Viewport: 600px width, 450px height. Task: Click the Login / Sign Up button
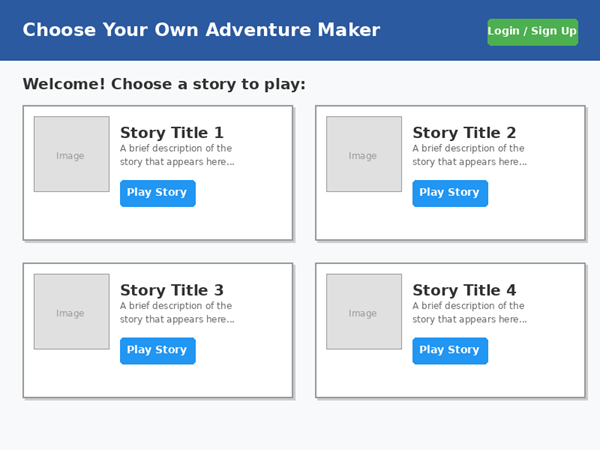532,31
